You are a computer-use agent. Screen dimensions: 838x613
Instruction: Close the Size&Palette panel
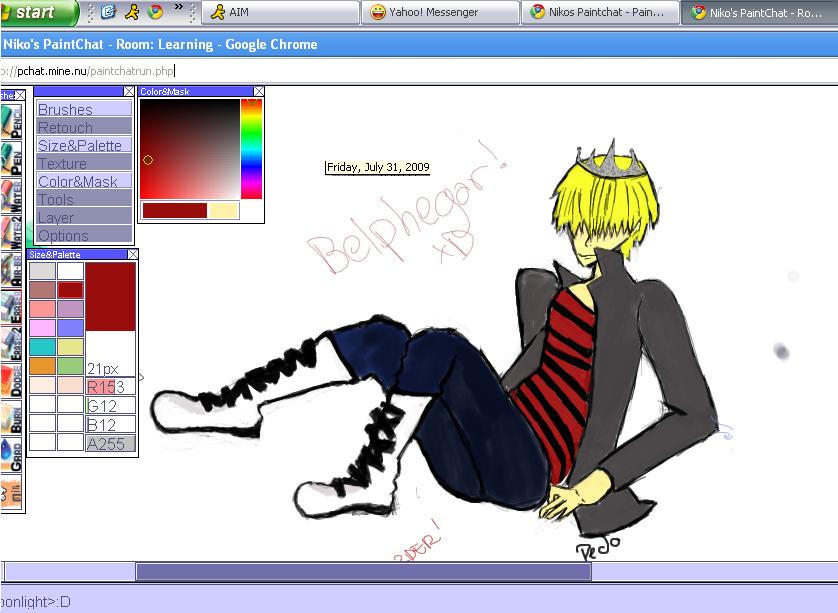coord(133,254)
